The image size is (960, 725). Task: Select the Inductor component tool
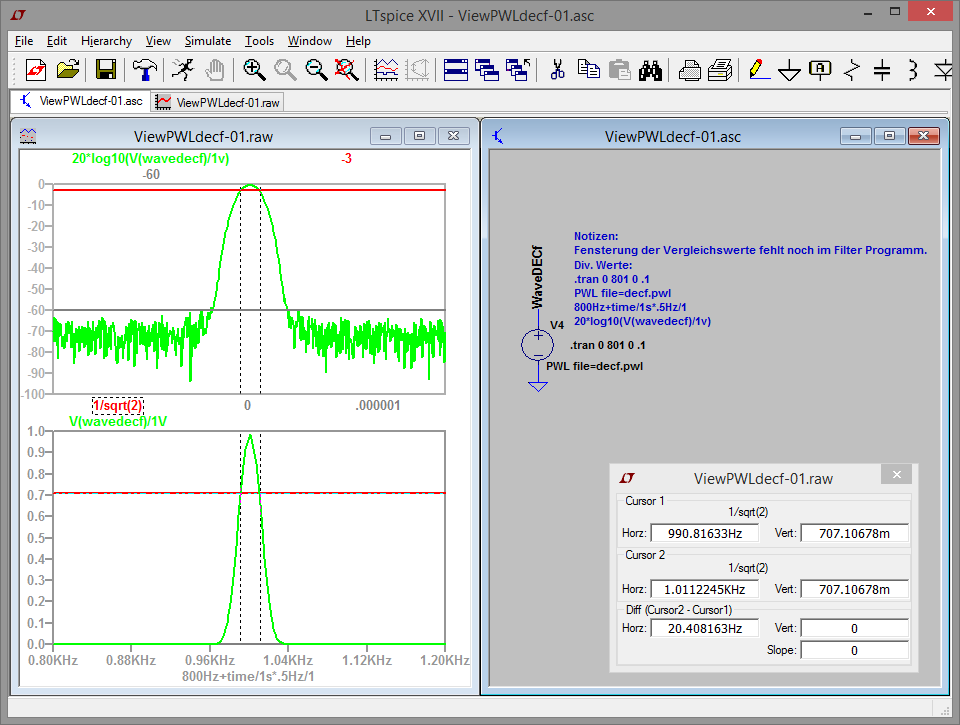click(x=913, y=70)
